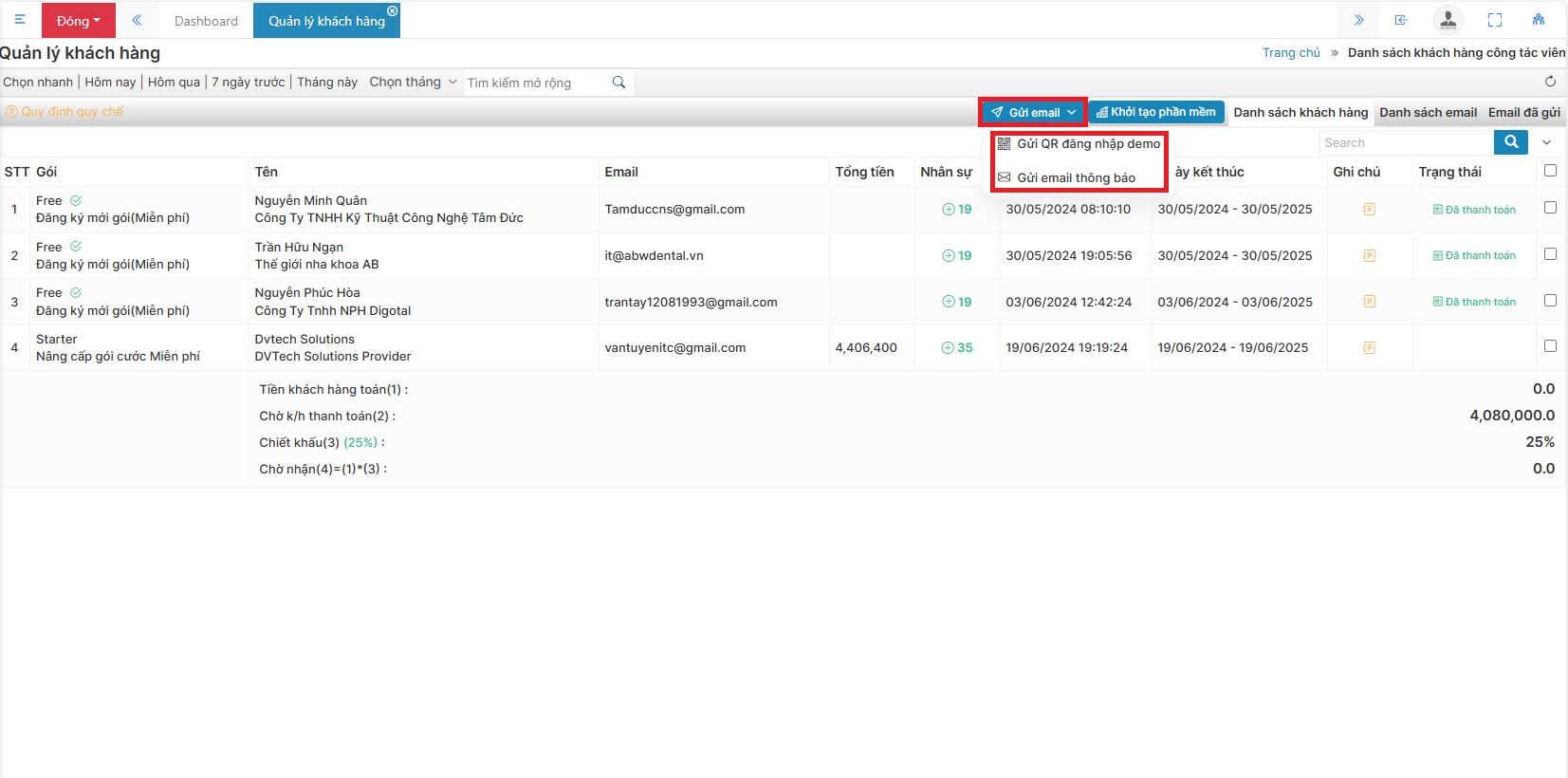
Task: Open Danh sách khách hàng tab
Action: coord(1301,112)
